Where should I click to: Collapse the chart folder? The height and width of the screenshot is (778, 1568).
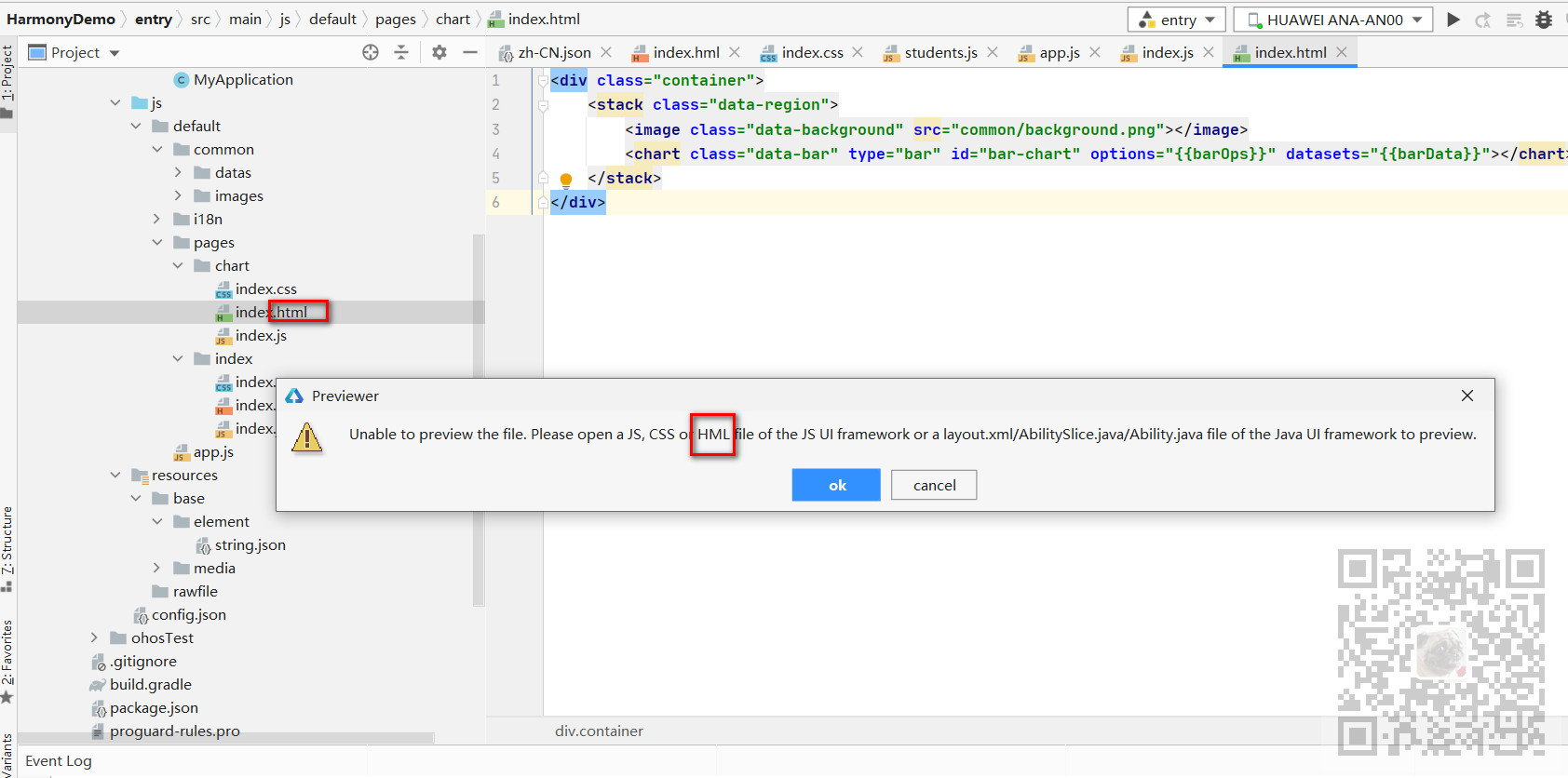[178, 266]
